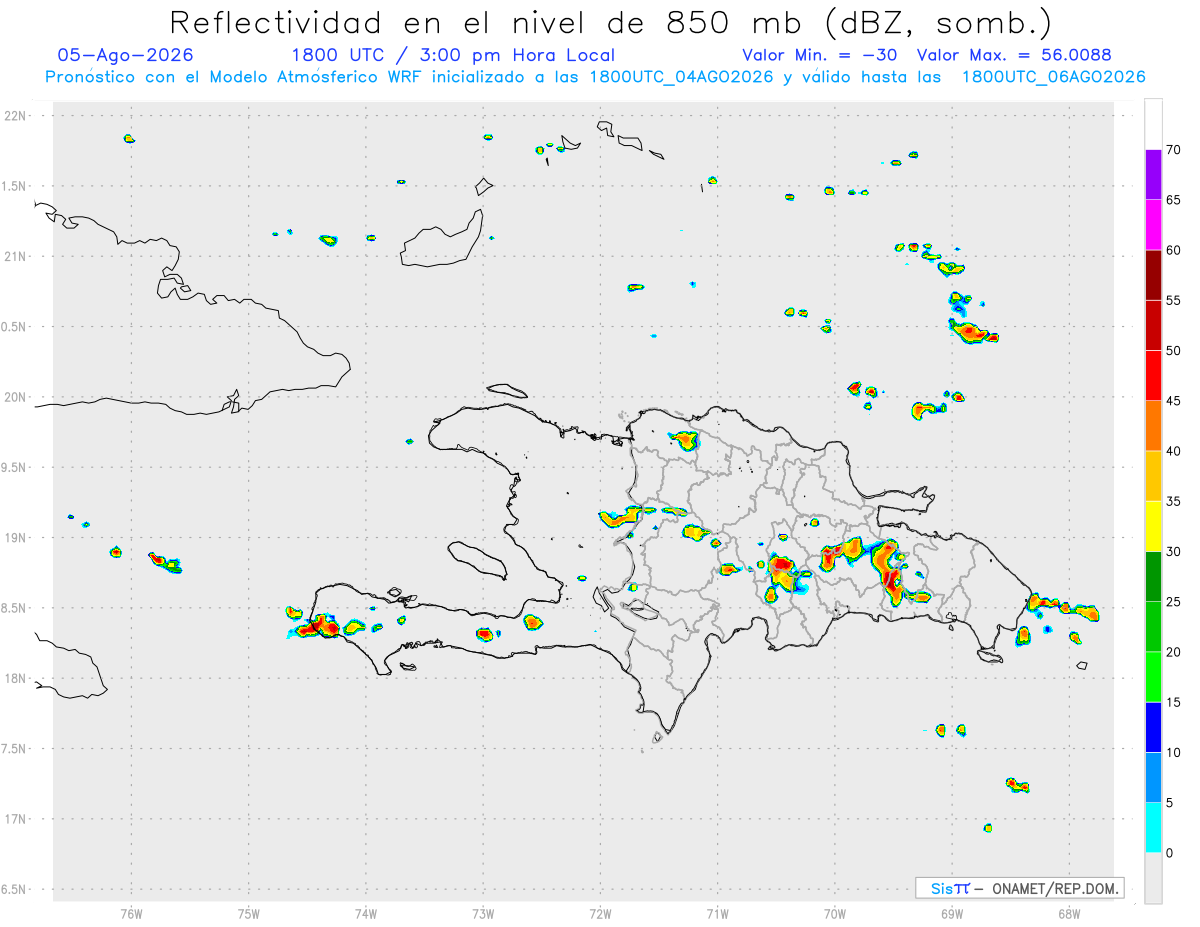1200x927 pixels.
Task: Click the dark green 25–30 dBZ colorbar segment
Action: pos(1154,576)
